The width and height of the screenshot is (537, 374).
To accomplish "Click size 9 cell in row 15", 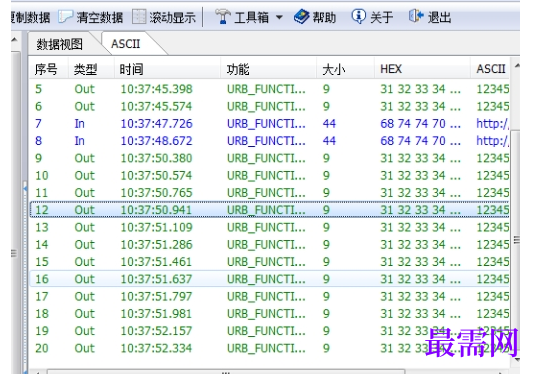I will pyautogui.click(x=326, y=262).
